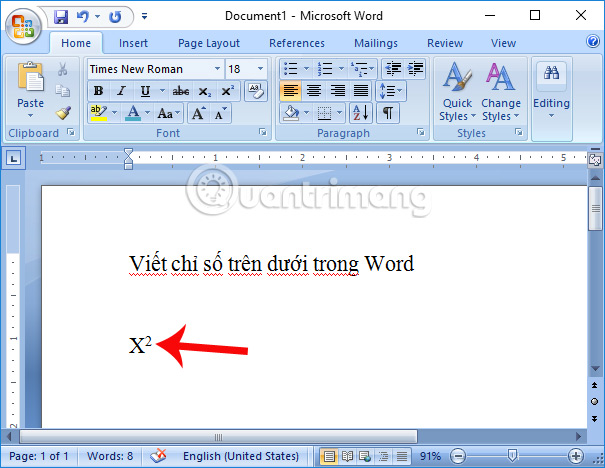Open Select Browse Object circle button
The height and width of the screenshot is (468, 605).
595,402
